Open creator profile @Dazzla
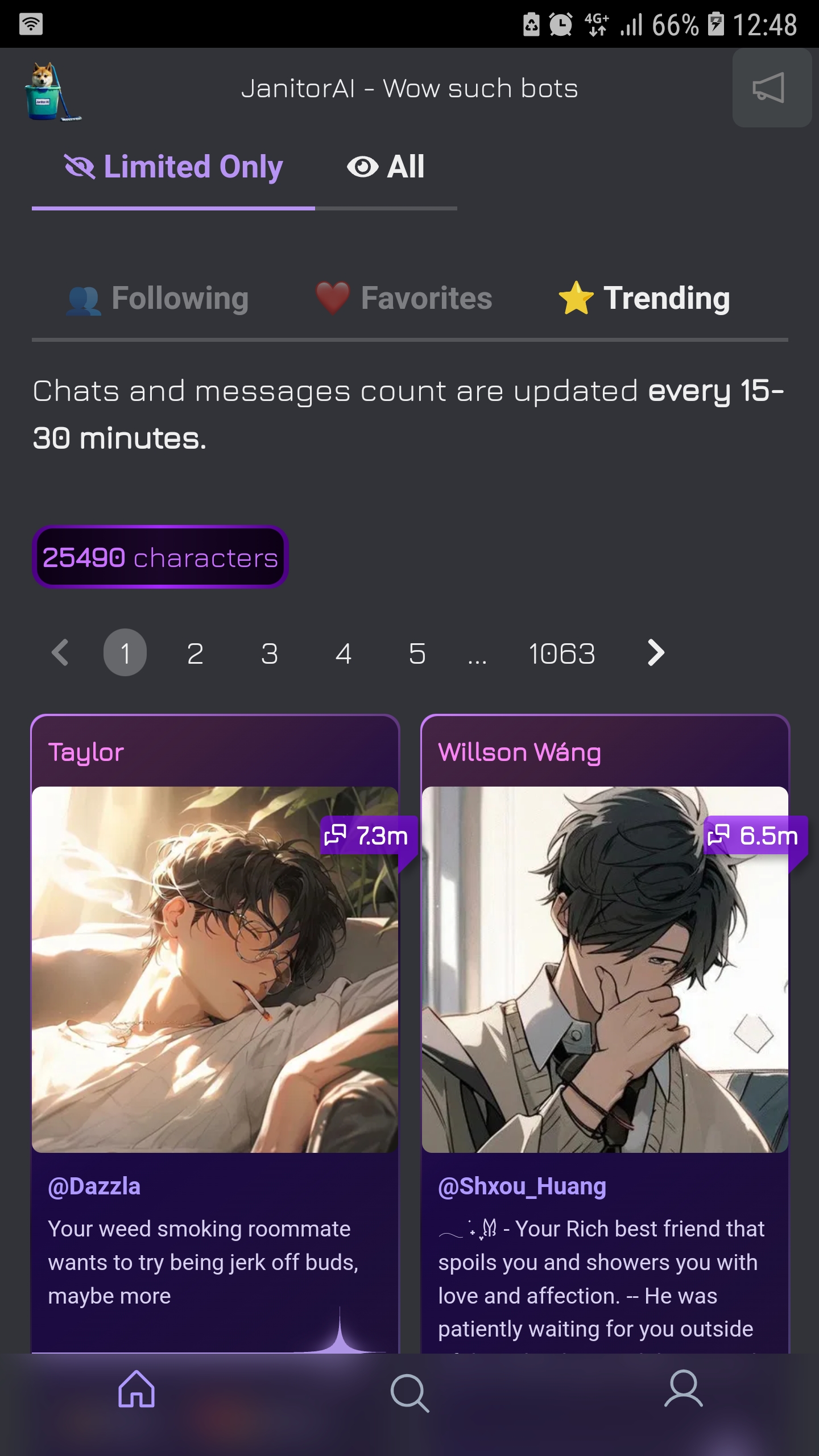 pyautogui.click(x=94, y=1186)
